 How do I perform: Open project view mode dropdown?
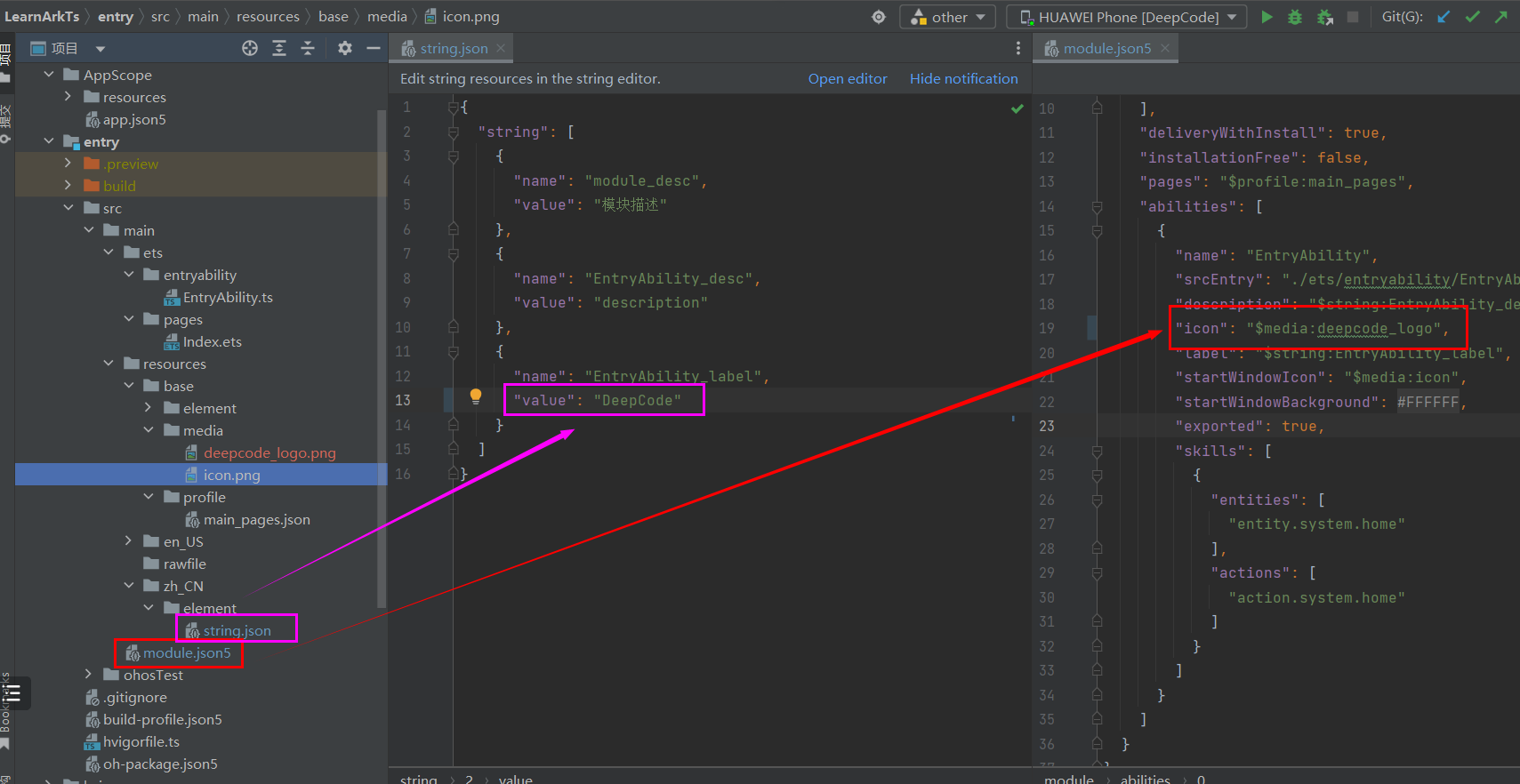101,49
